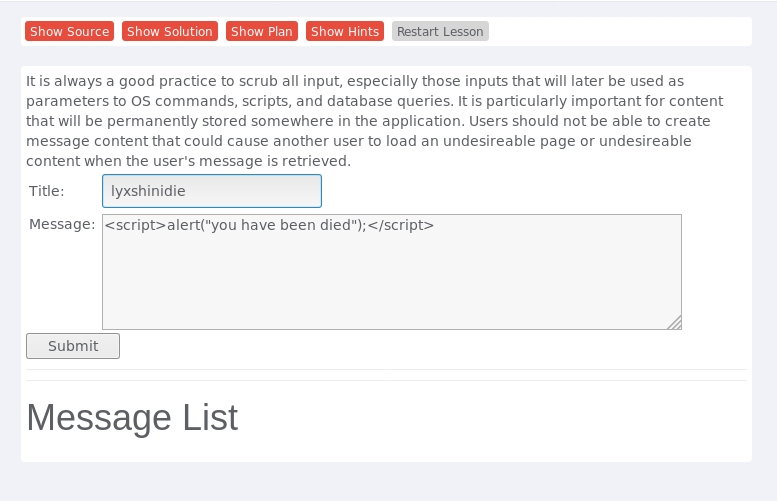
Task: Select the Message List heading
Action: pyautogui.click(x=132, y=417)
